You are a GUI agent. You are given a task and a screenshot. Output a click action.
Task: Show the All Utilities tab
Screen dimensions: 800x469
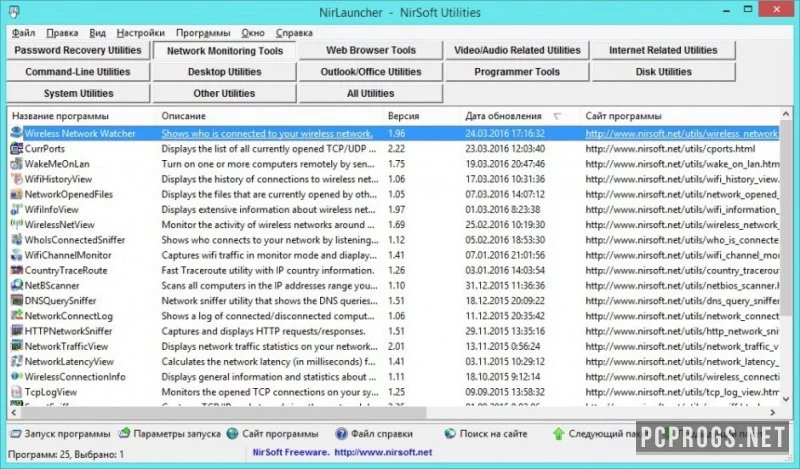[x=371, y=93]
